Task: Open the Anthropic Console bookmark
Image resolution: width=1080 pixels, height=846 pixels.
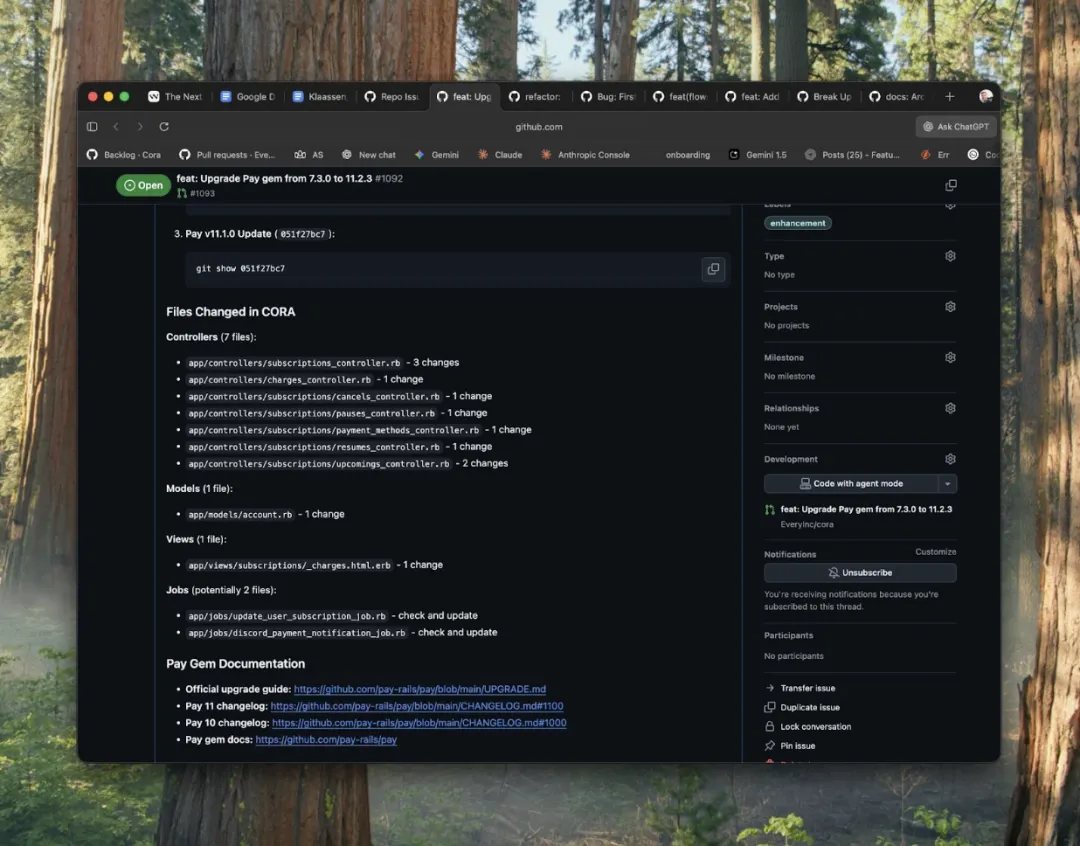Action: 585,155
